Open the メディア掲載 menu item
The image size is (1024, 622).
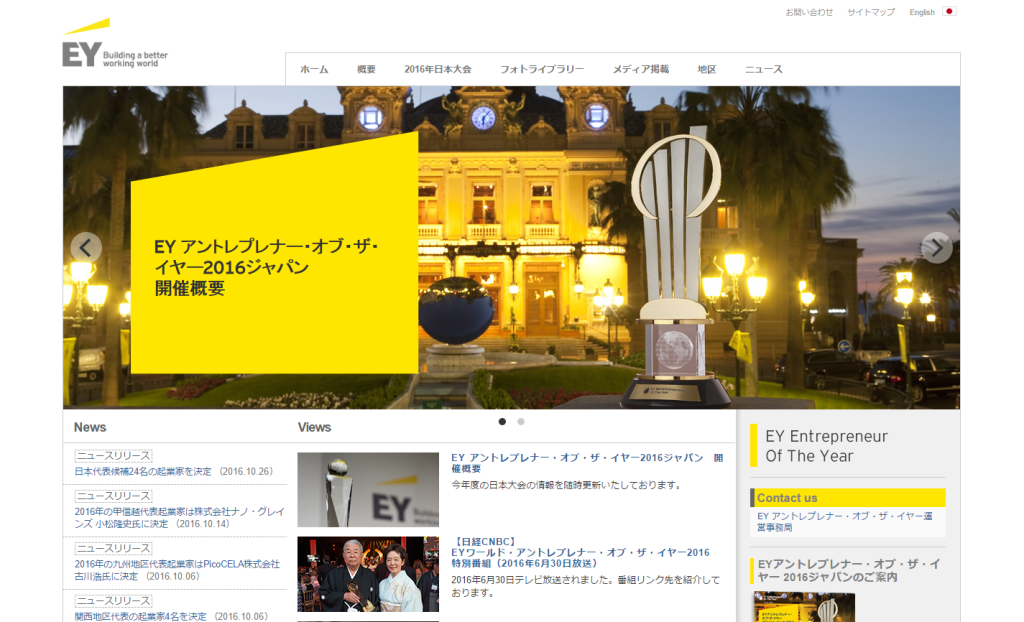(641, 69)
